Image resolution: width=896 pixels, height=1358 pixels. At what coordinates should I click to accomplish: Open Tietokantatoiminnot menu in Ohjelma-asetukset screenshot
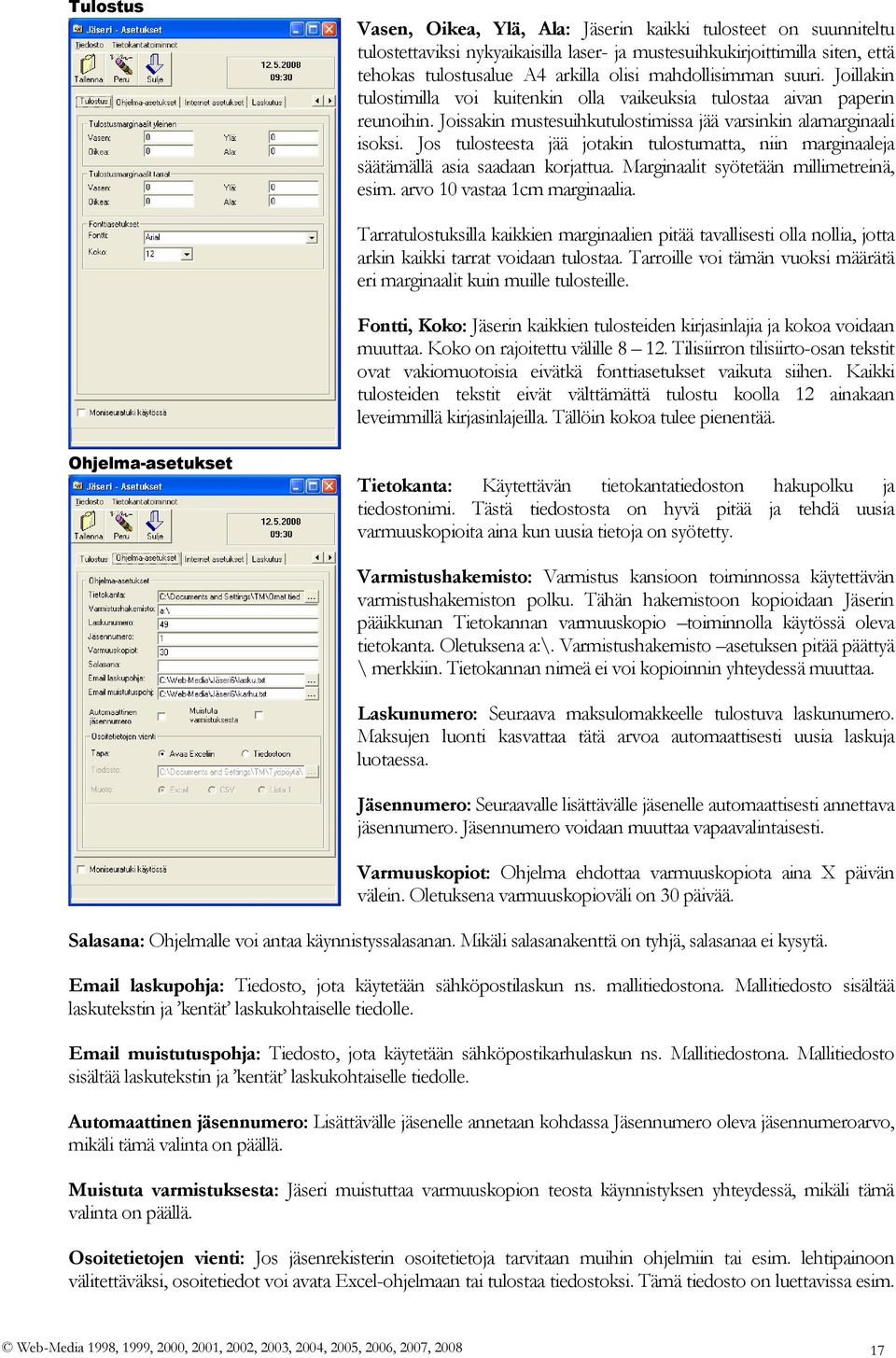click(x=145, y=501)
